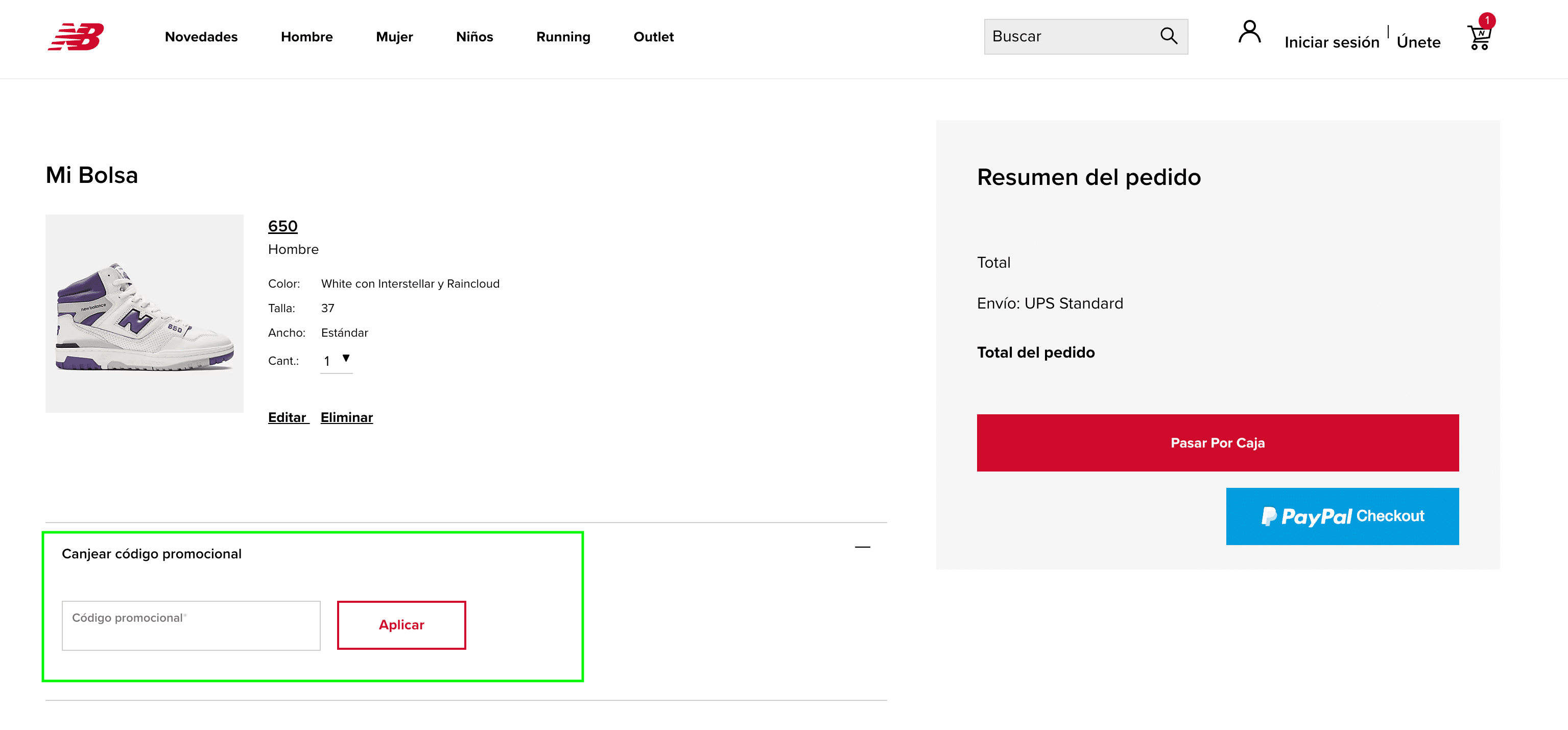Image resolution: width=1568 pixels, height=730 pixels.
Task: Click the Aplicar button
Action: (401, 625)
